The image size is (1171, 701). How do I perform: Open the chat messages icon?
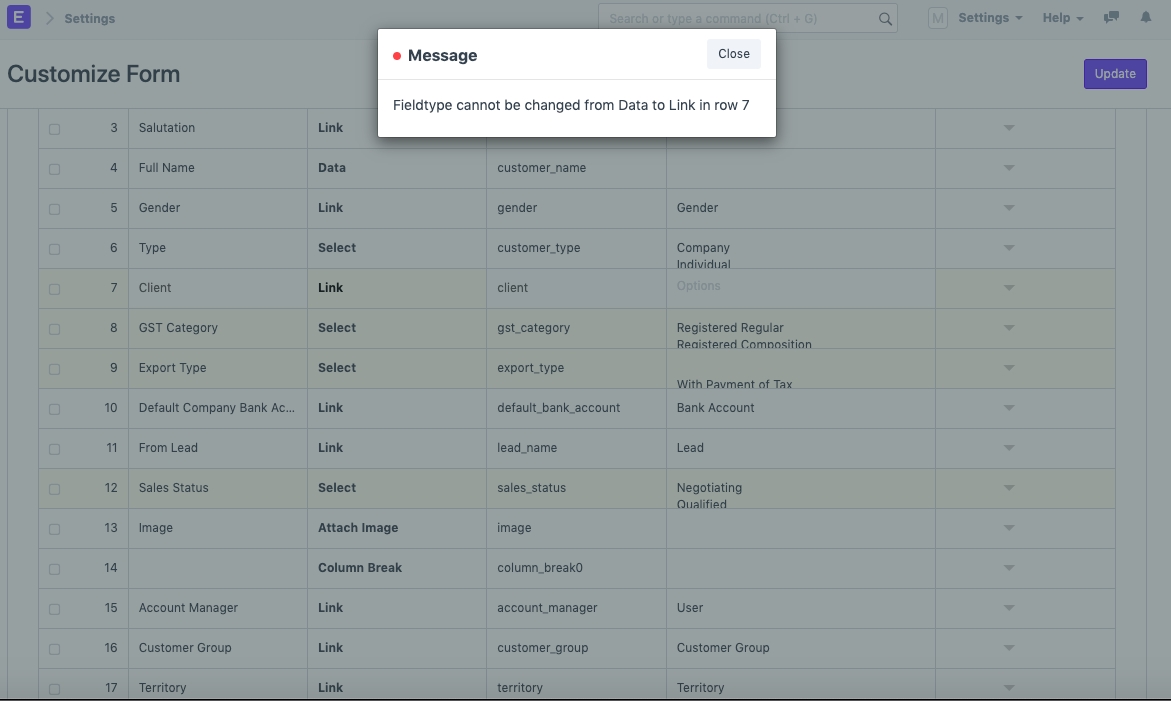(x=1111, y=18)
